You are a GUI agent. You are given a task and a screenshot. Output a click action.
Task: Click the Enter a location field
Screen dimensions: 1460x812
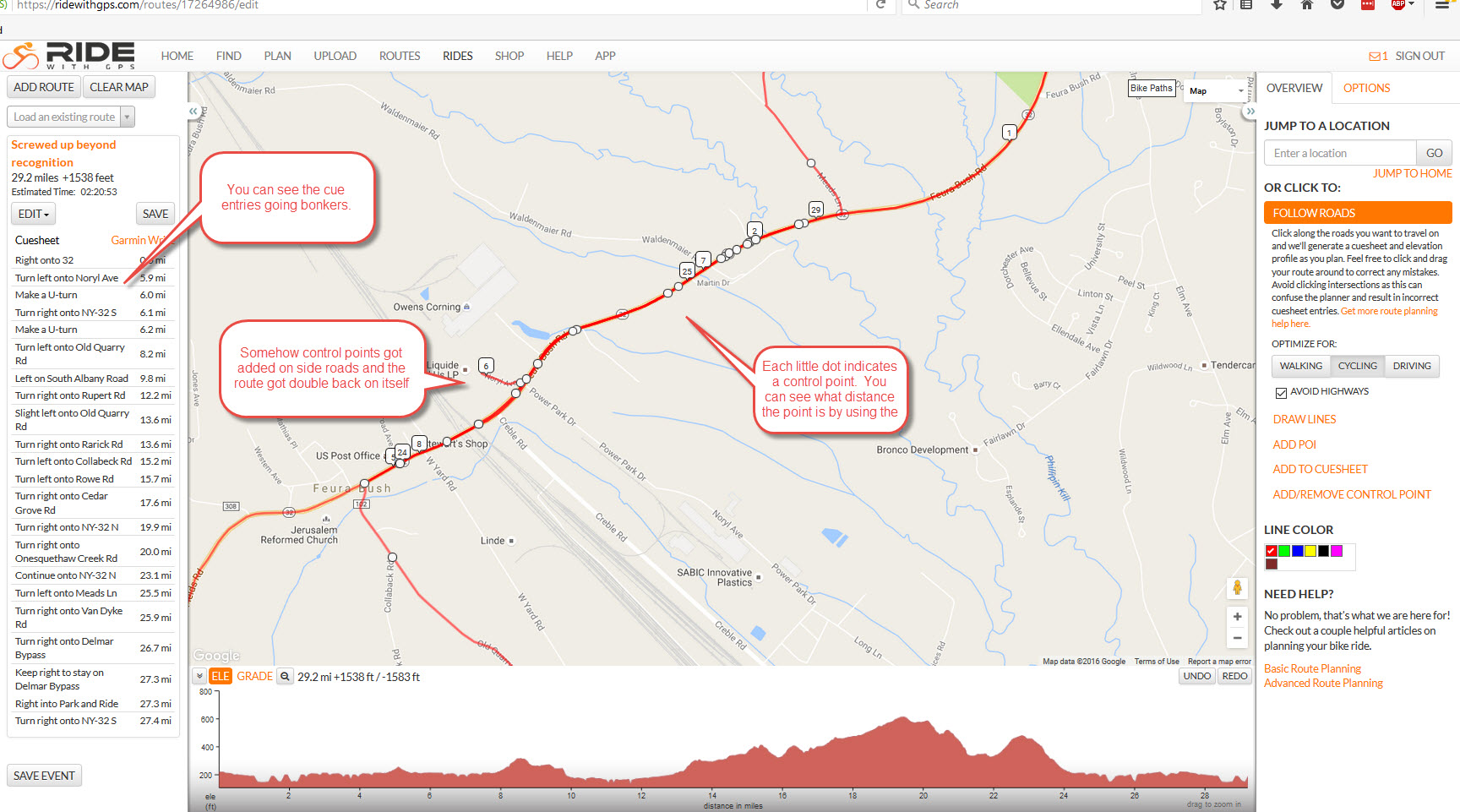coord(1340,153)
